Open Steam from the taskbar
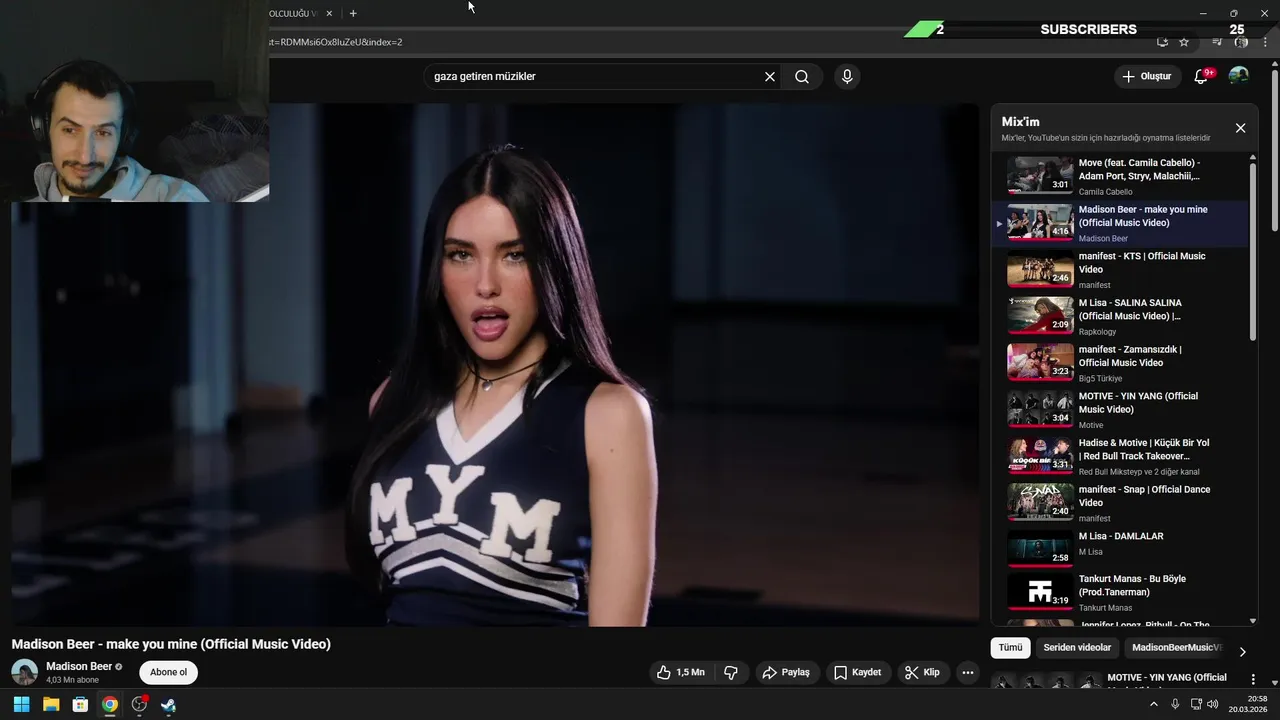This screenshot has height=720, width=1280. (x=168, y=704)
